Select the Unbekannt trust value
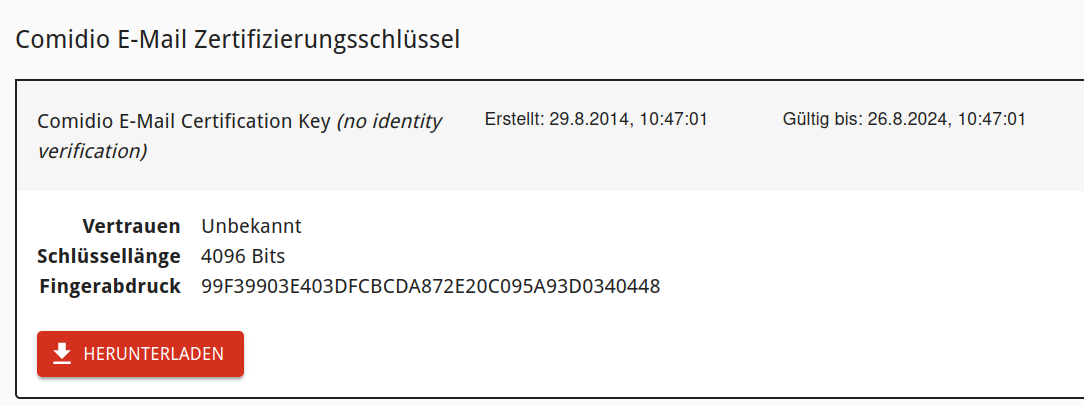 point(251,225)
